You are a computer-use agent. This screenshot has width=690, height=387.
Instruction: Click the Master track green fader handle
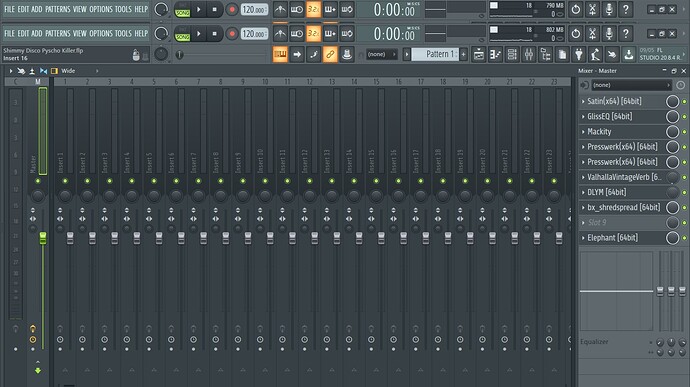click(43, 238)
